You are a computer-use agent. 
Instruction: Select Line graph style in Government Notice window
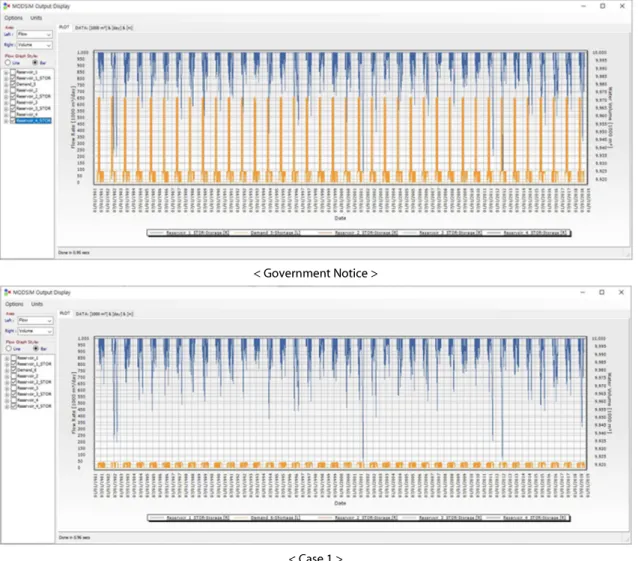pos(8,63)
